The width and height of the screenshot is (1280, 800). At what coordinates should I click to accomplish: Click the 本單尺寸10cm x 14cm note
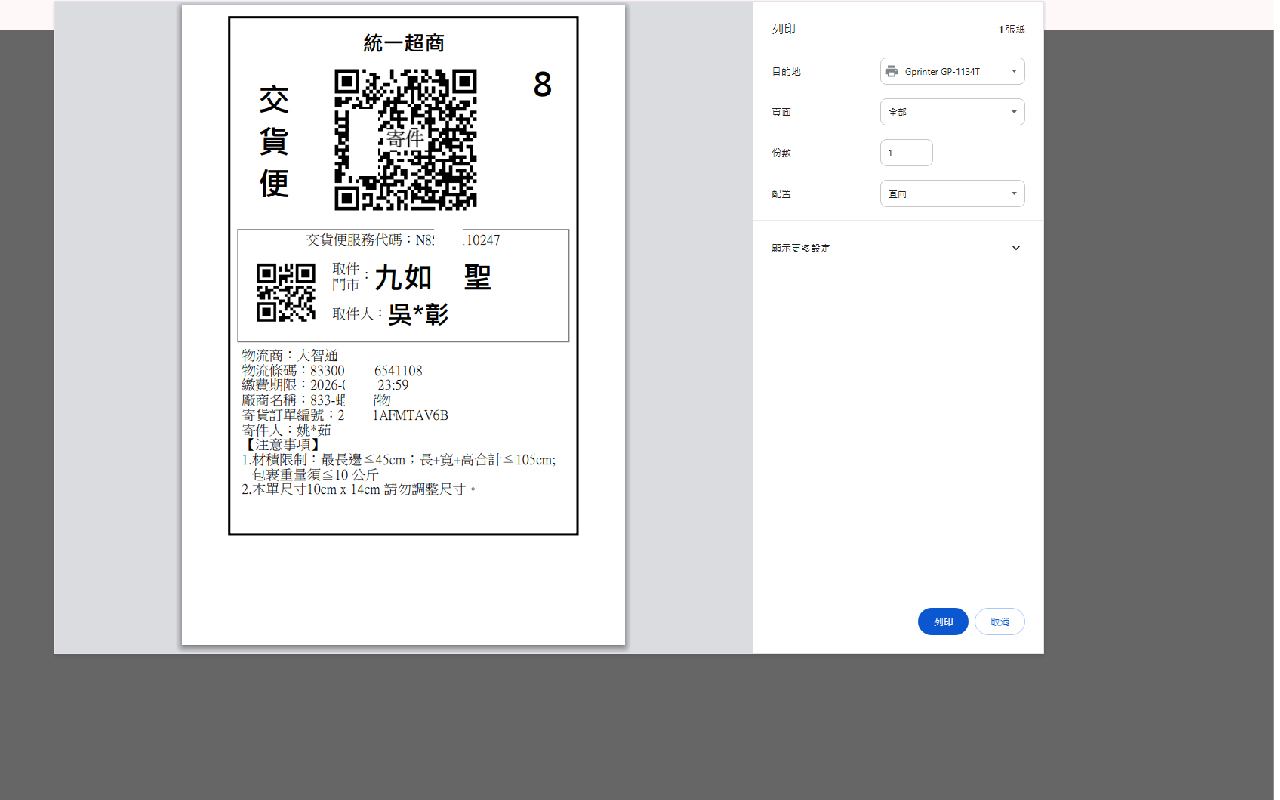pyautogui.click(x=359, y=490)
